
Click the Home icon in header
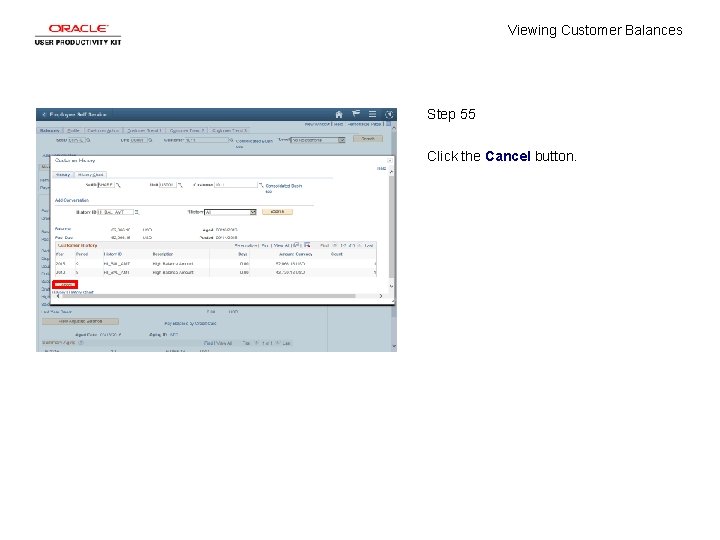[339, 114]
